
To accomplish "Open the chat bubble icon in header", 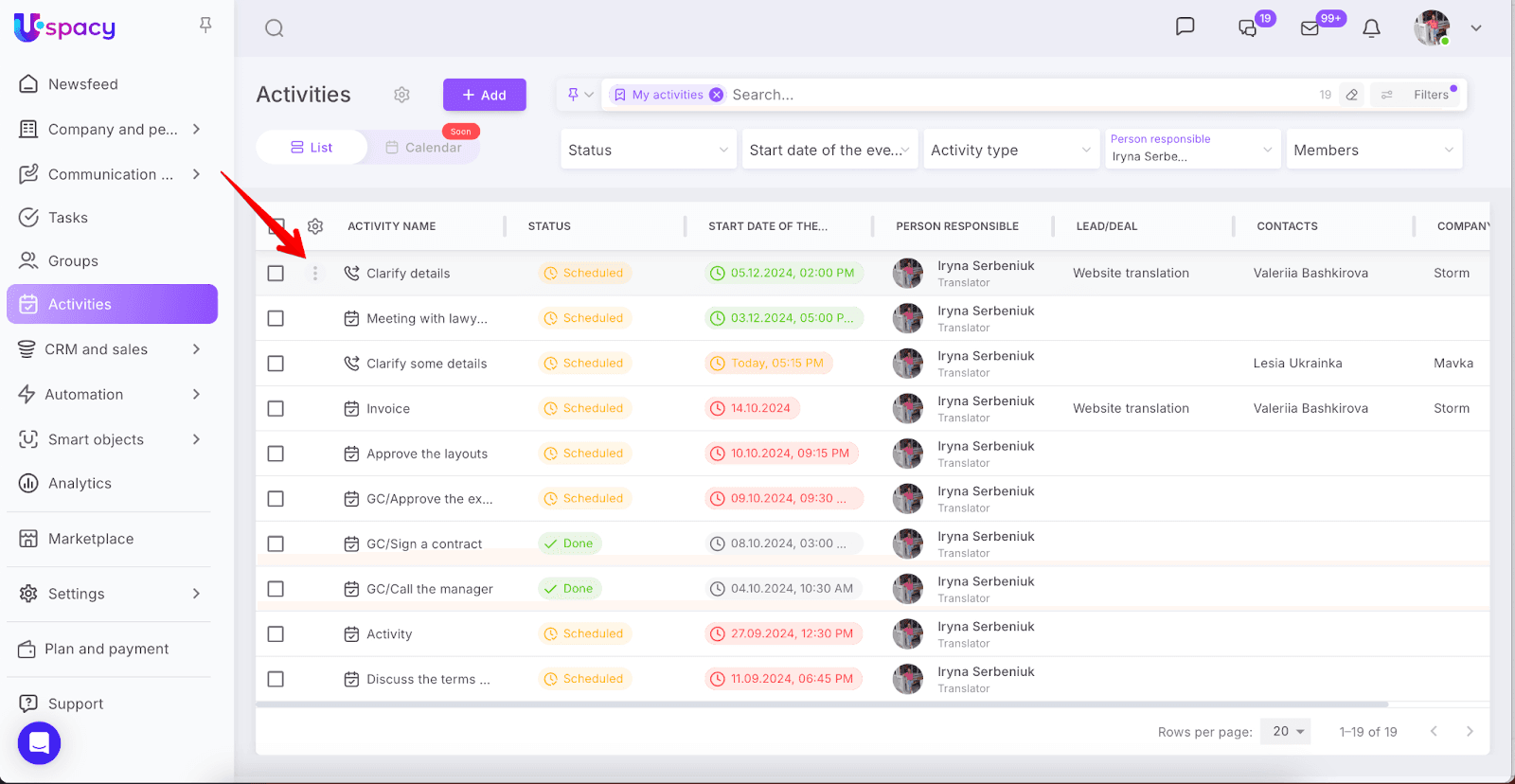I will pyautogui.click(x=1185, y=27).
